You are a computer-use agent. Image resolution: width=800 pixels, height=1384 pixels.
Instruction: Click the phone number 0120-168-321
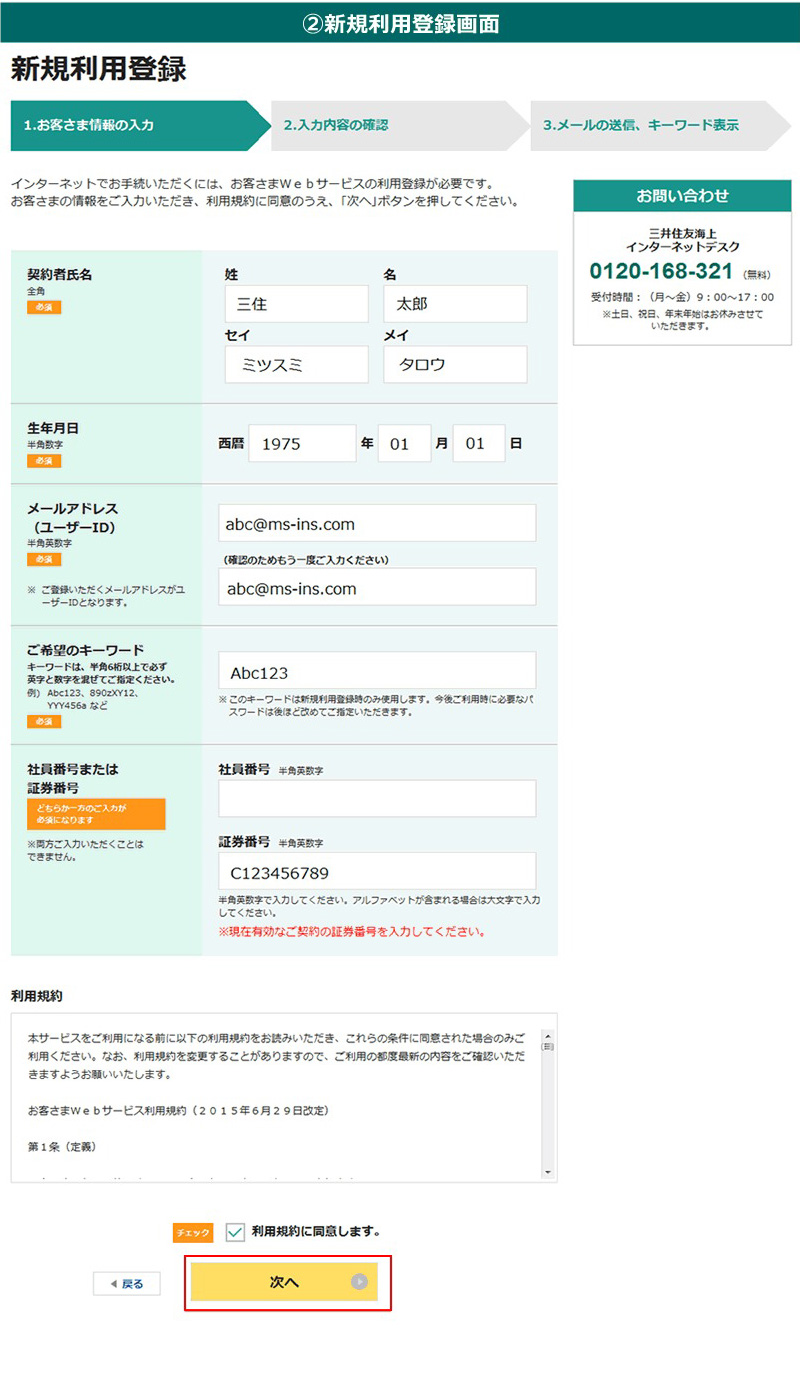click(661, 272)
